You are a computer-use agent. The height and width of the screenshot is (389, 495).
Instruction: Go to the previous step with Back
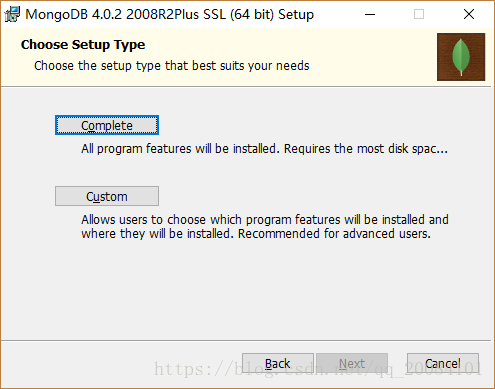[278, 363]
